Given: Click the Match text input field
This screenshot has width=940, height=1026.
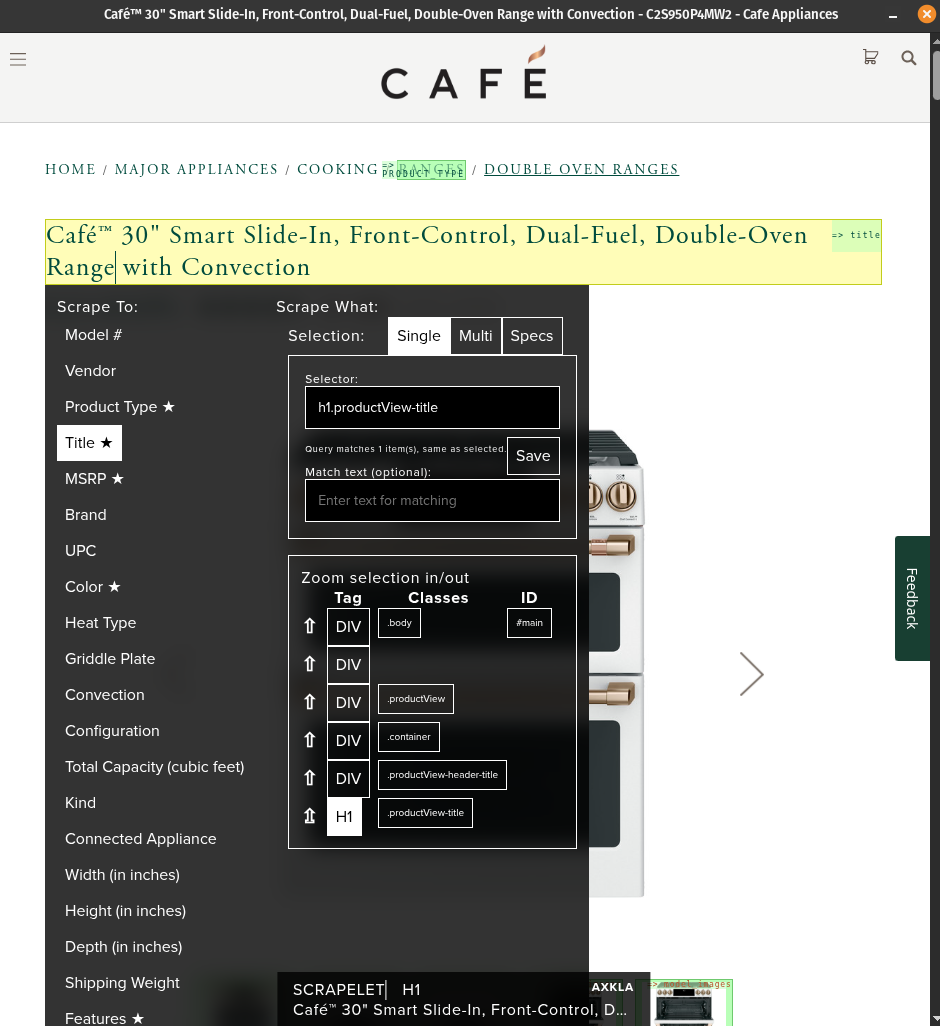Looking at the screenshot, I should [x=432, y=500].
